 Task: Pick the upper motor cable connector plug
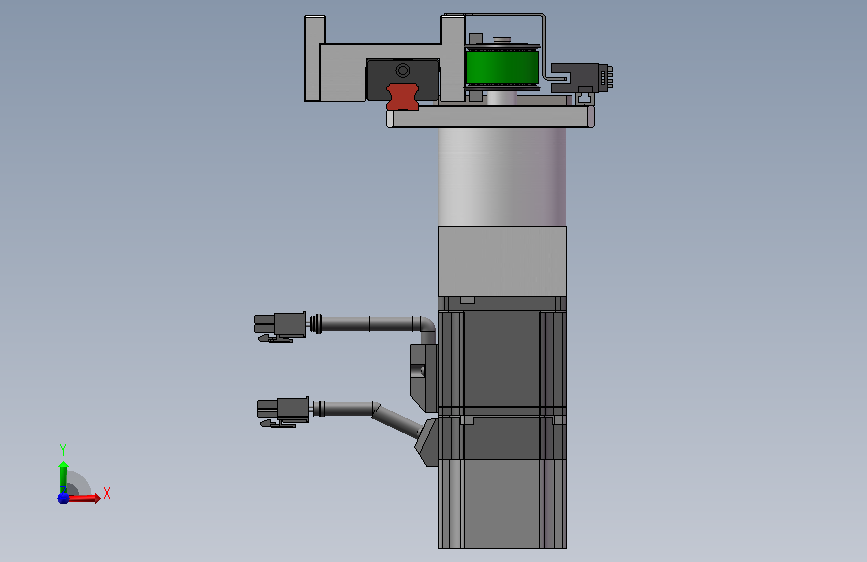tap(280, 326)
